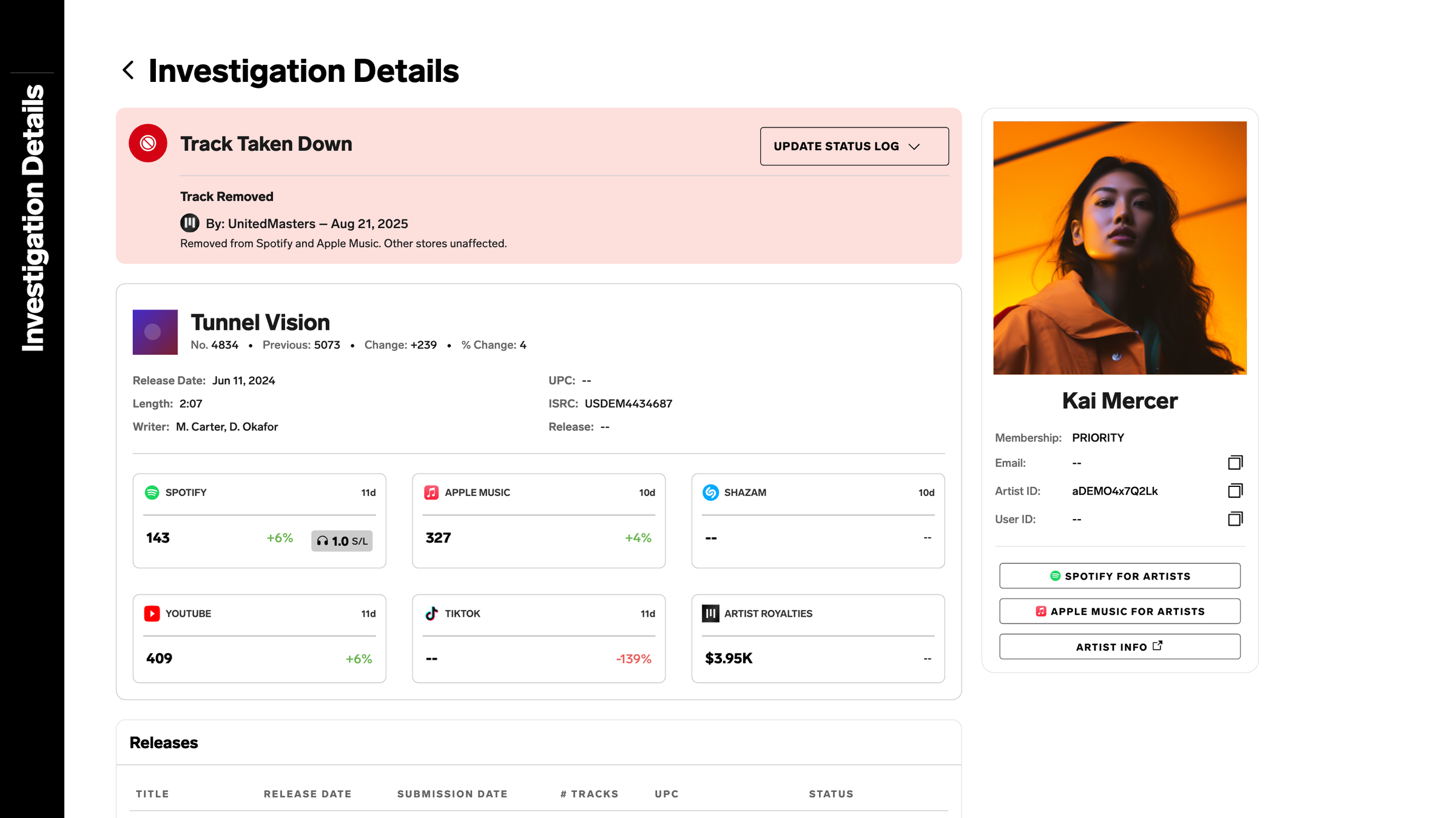Click the red Track Taken Down status icon
The width and height of the screenshot is (1456, 818).
pyautogui.click(x=148, y=143)
